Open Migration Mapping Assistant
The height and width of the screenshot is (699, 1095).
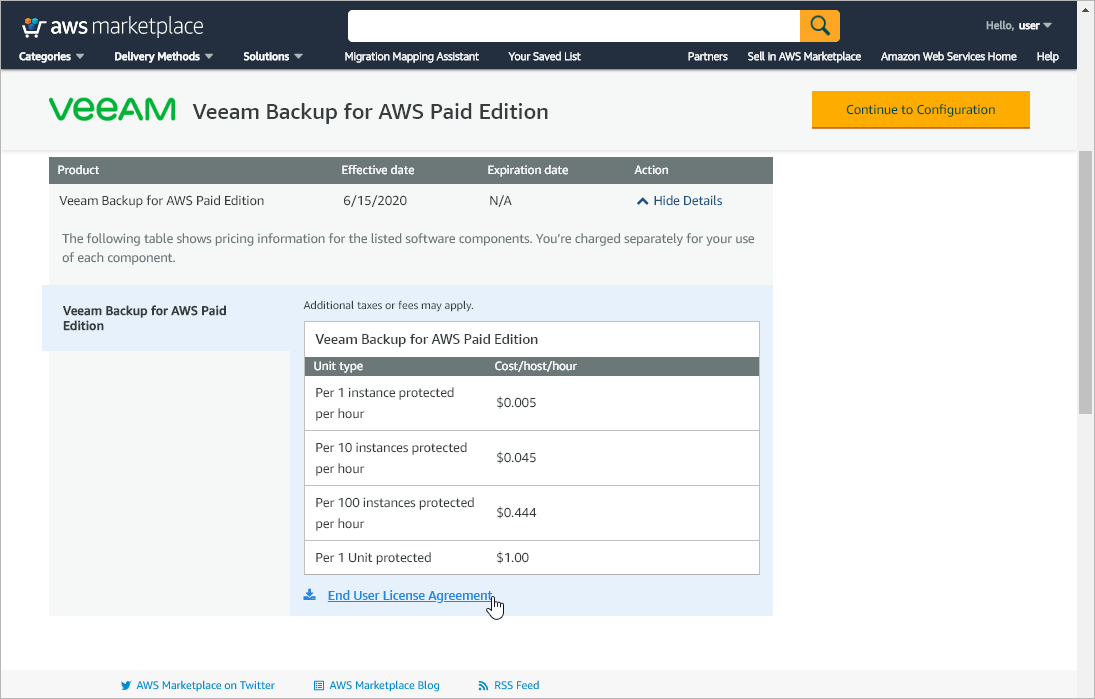pos(411,57)
